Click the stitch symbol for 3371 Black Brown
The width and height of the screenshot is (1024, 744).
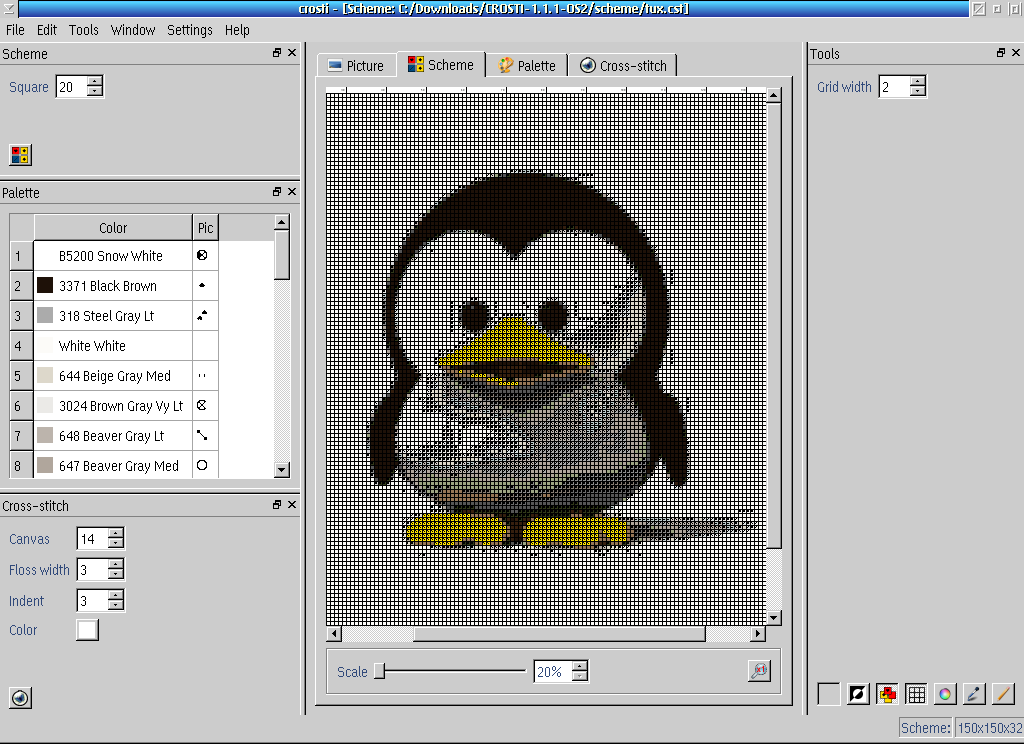tap(202, 285)
